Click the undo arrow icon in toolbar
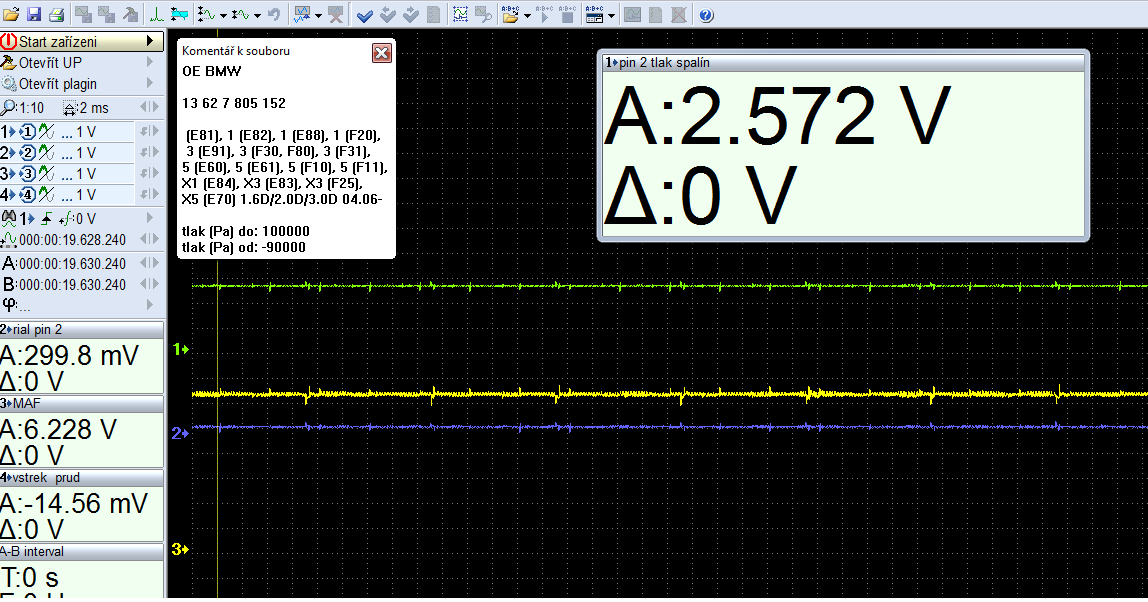The height and width of the screenshot is (602, 1148). click(274, 14)
